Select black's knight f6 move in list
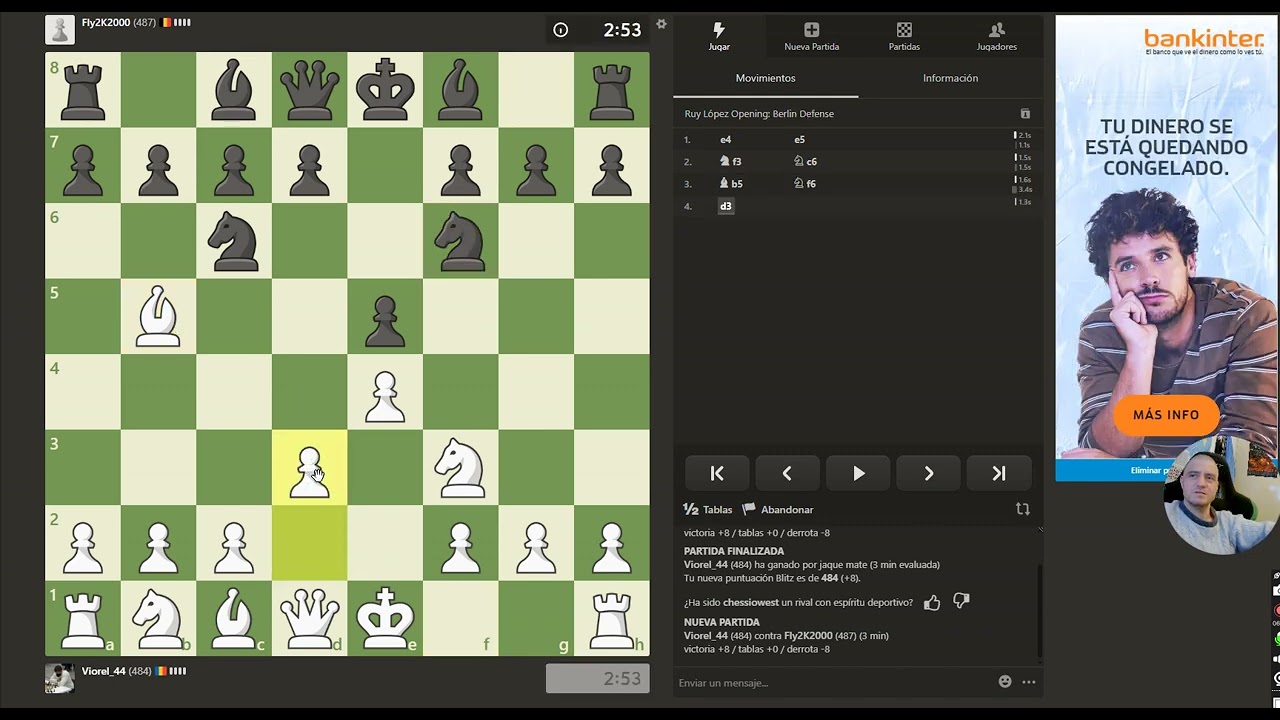Viewport: 1280px width, 720px height. [805, 184]
